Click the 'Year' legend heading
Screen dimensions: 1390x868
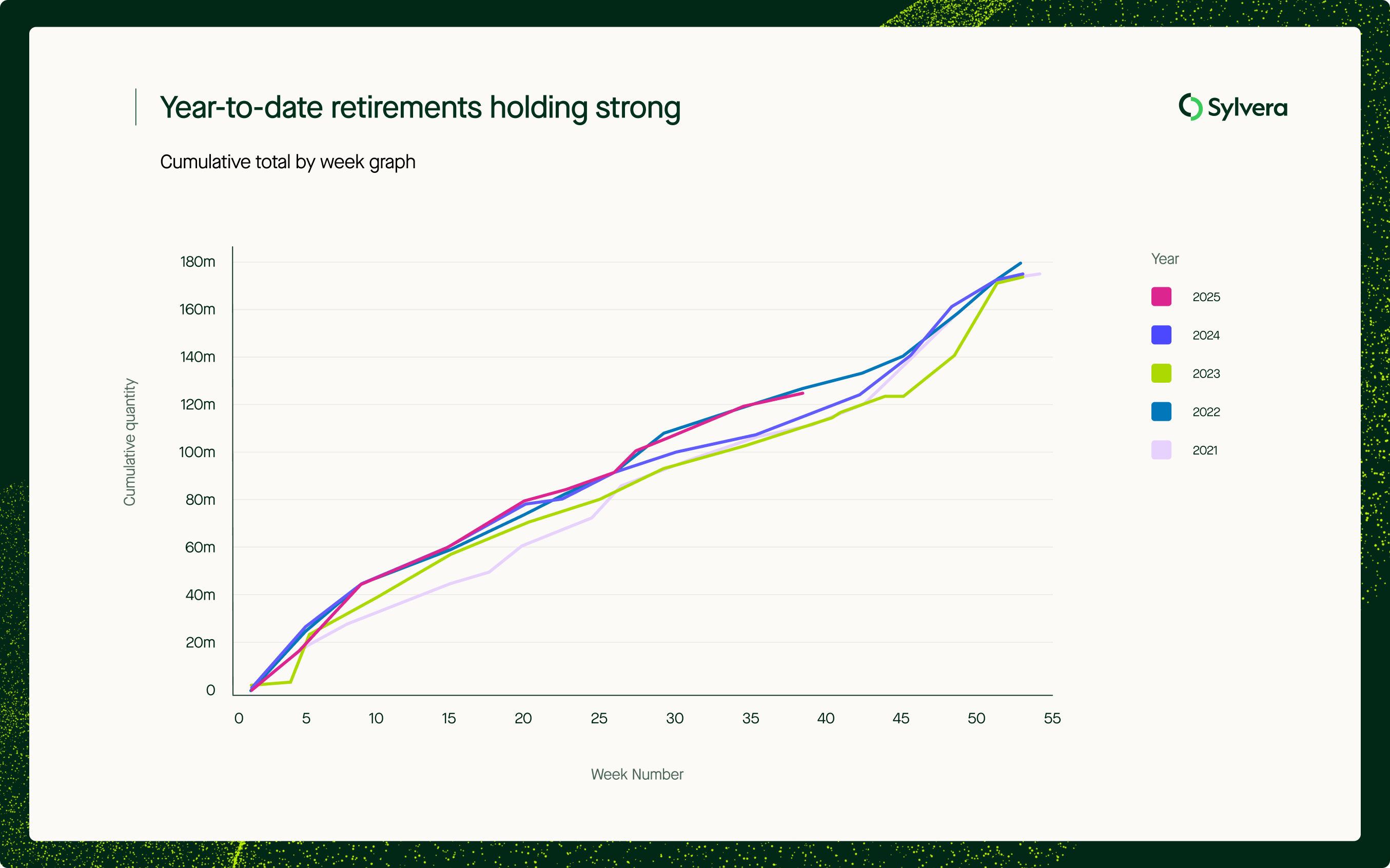1164,259
